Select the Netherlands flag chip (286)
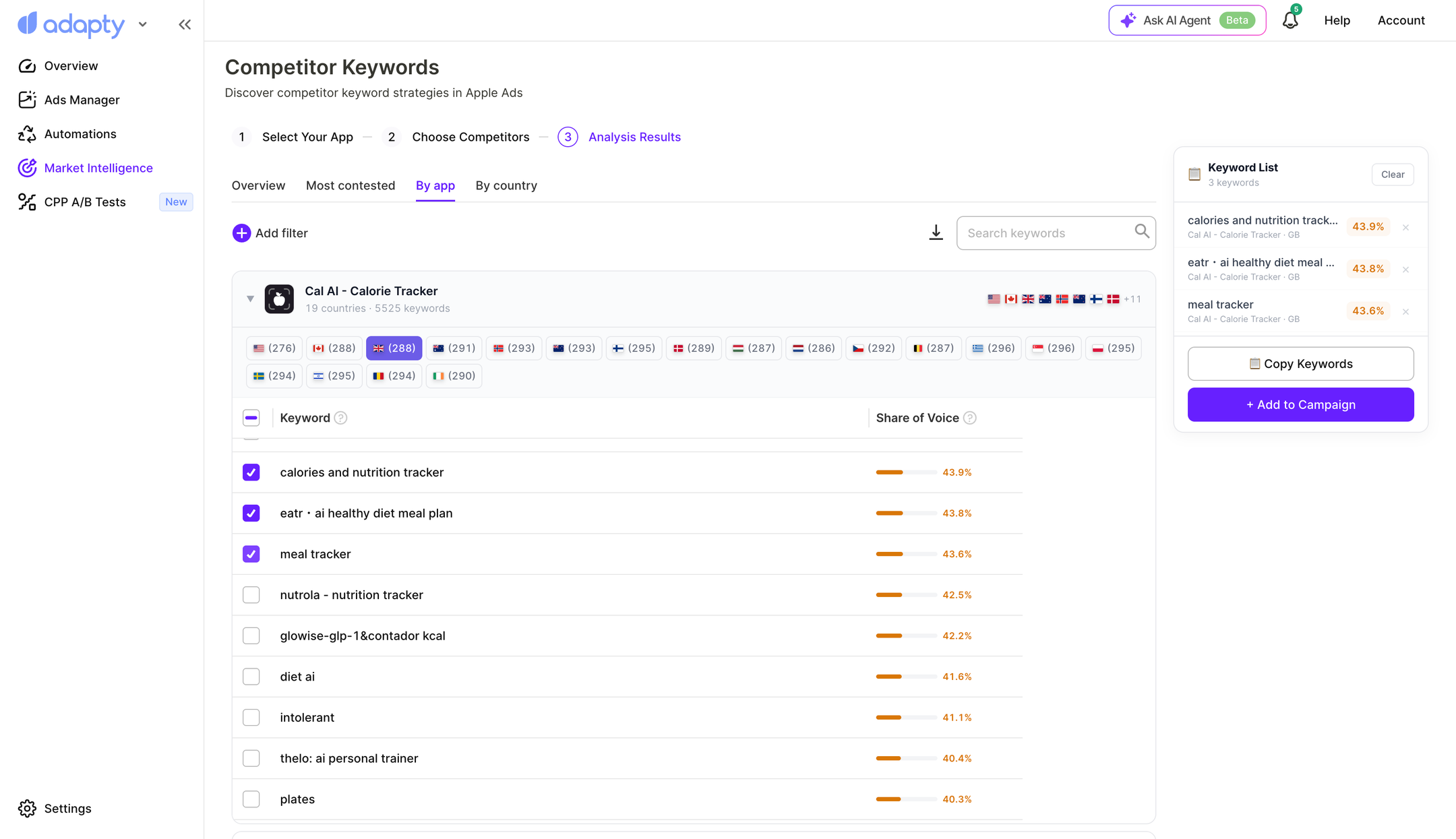1456x839 pixels. point(814,348)
